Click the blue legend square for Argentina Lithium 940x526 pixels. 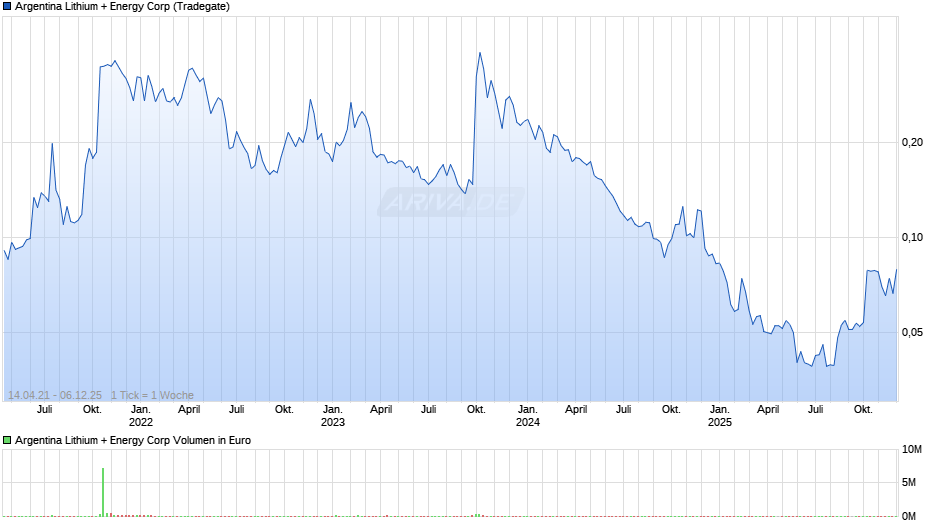7,7
